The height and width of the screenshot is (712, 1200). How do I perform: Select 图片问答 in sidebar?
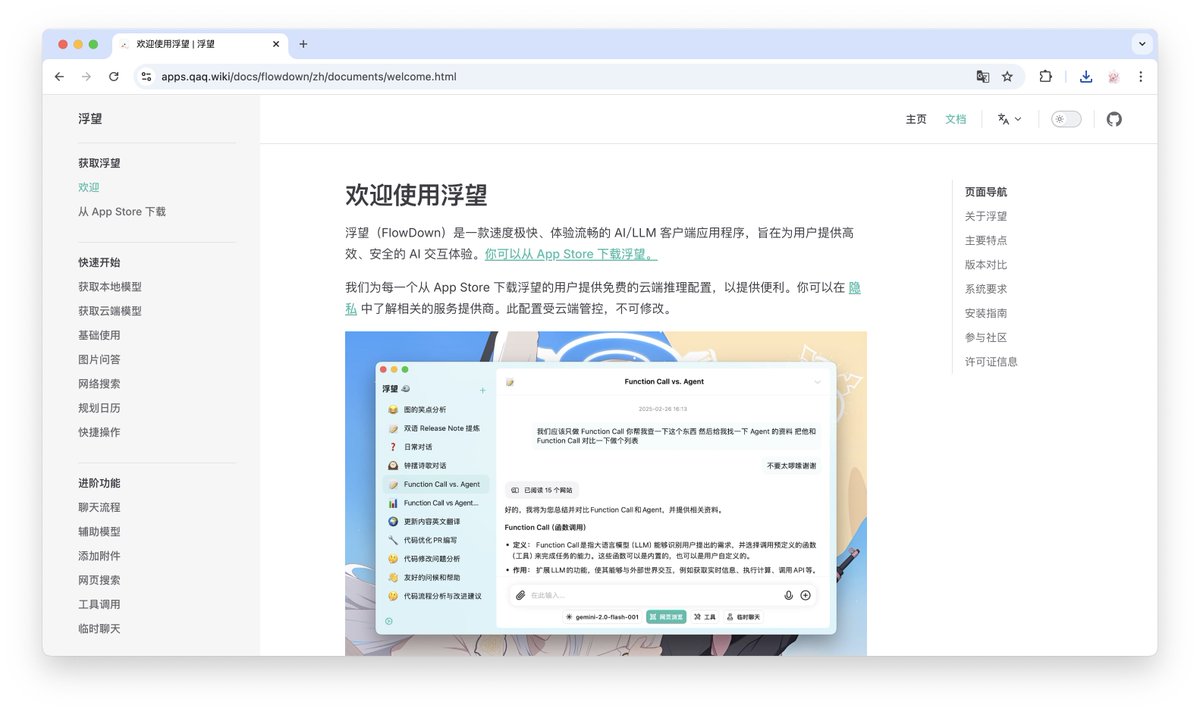tap(99, 359)
